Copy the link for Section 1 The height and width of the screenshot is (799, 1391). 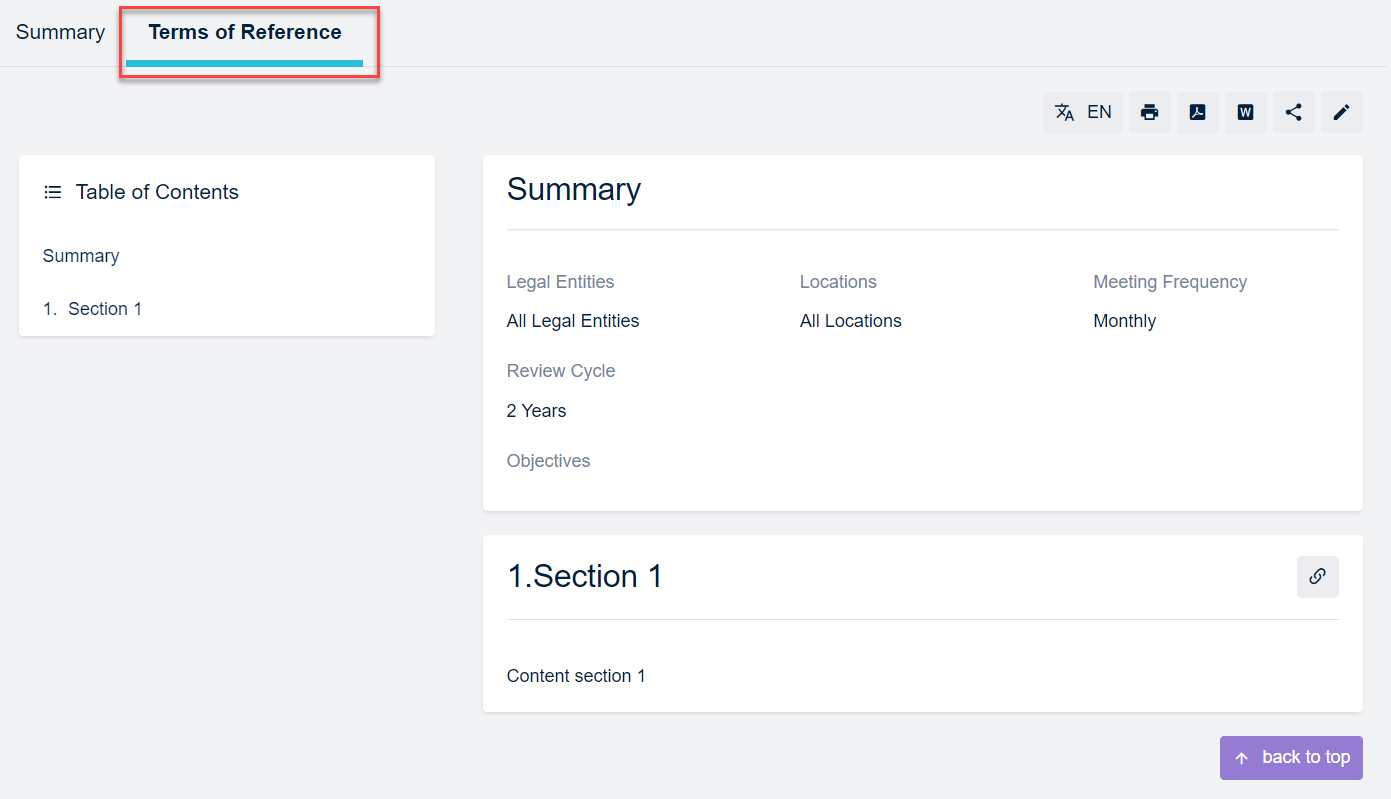(1317, 577)
